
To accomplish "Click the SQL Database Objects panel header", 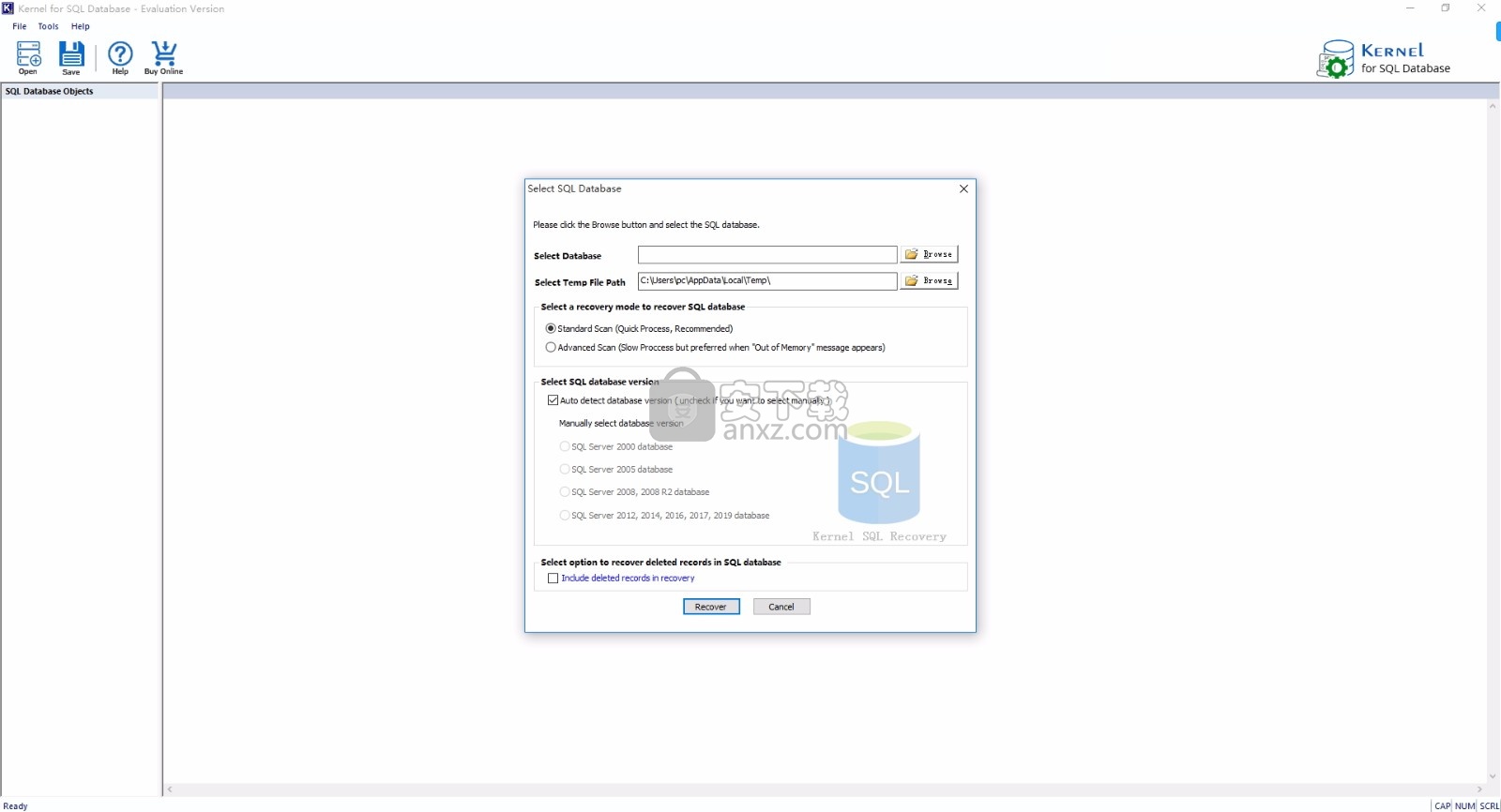I will pos(80,91).
